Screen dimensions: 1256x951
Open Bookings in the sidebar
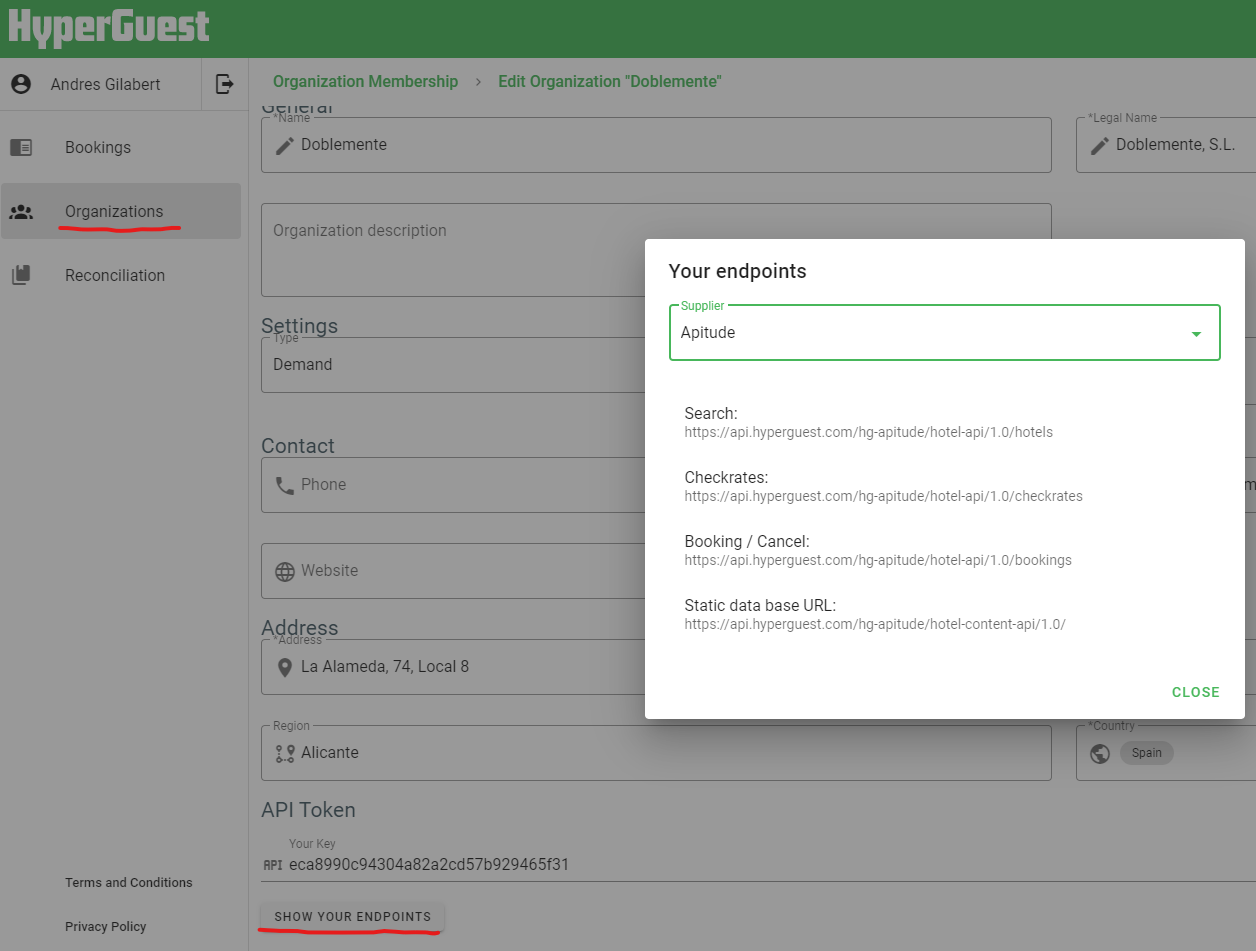[x=121, y=147]
